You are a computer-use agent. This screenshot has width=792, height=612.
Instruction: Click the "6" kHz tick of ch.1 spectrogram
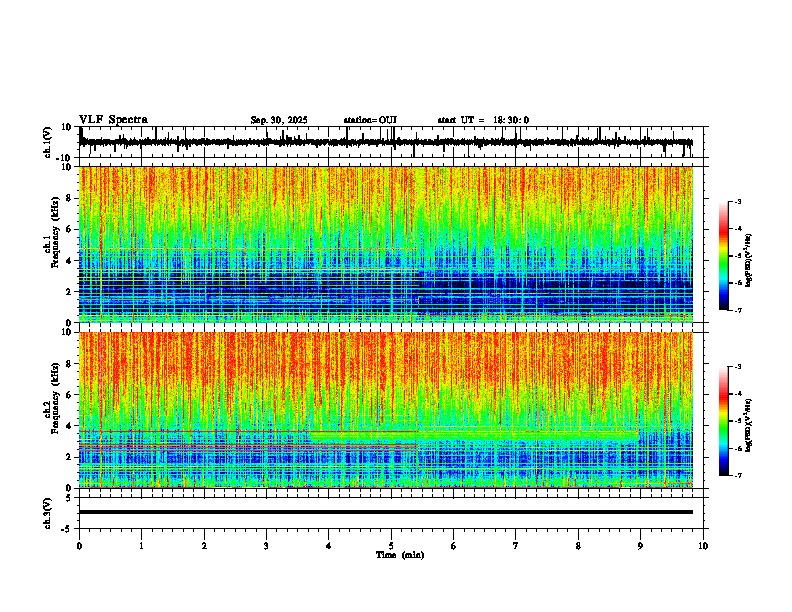point(69,230)
